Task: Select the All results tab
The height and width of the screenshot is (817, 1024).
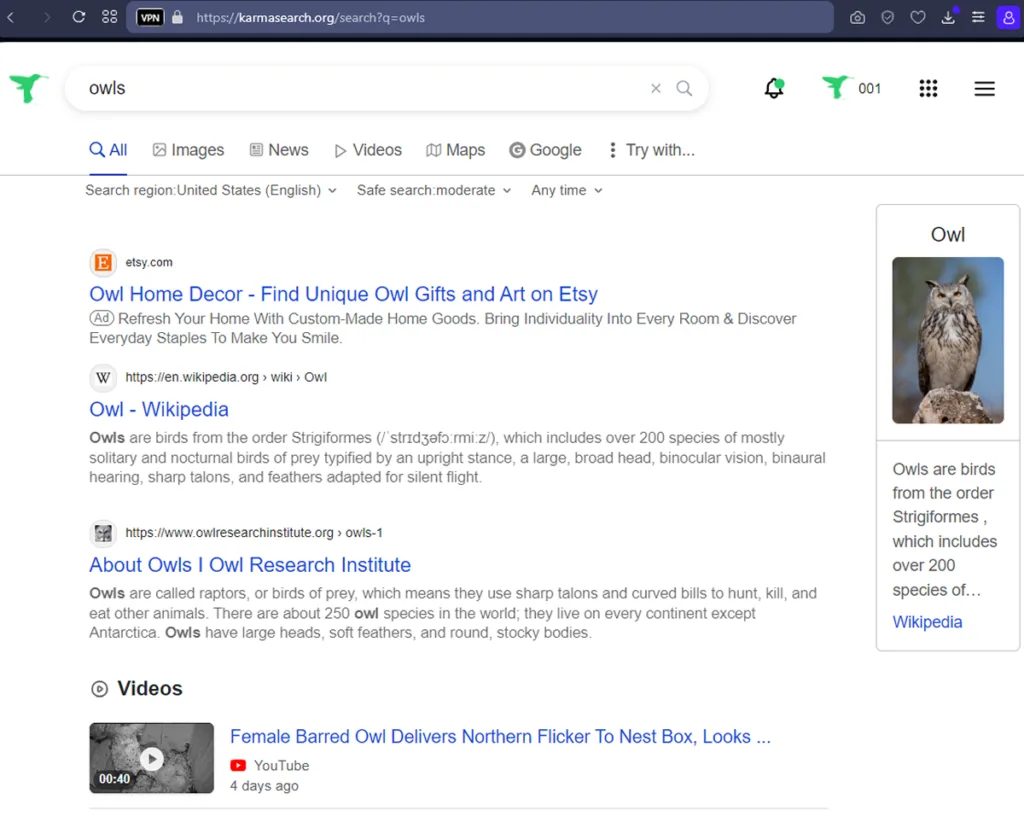Action: coord(108,150)
